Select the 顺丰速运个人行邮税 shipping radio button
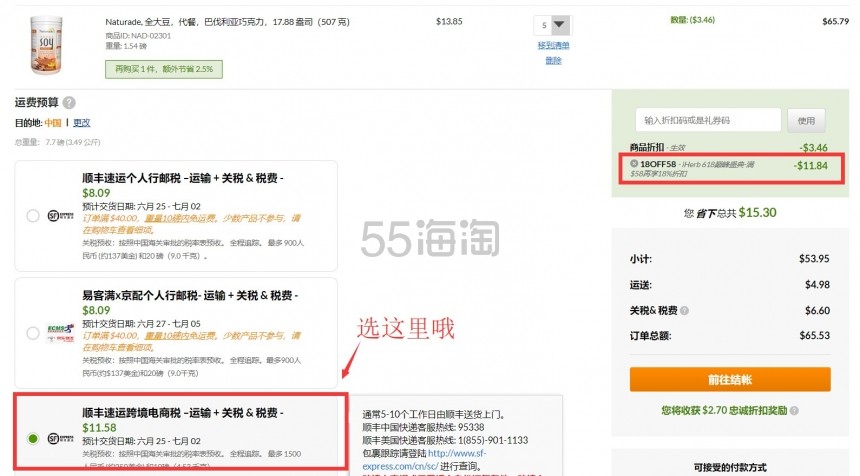Image resolution: width=860 pixels, height=476 pixels. coord(33,216)
